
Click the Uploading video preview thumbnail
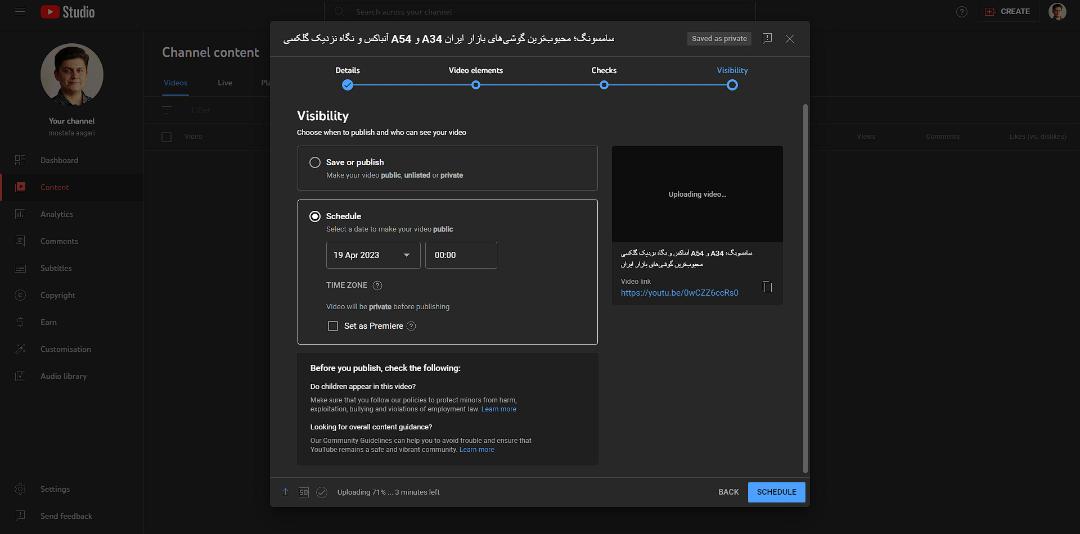[x=697, y=194]
